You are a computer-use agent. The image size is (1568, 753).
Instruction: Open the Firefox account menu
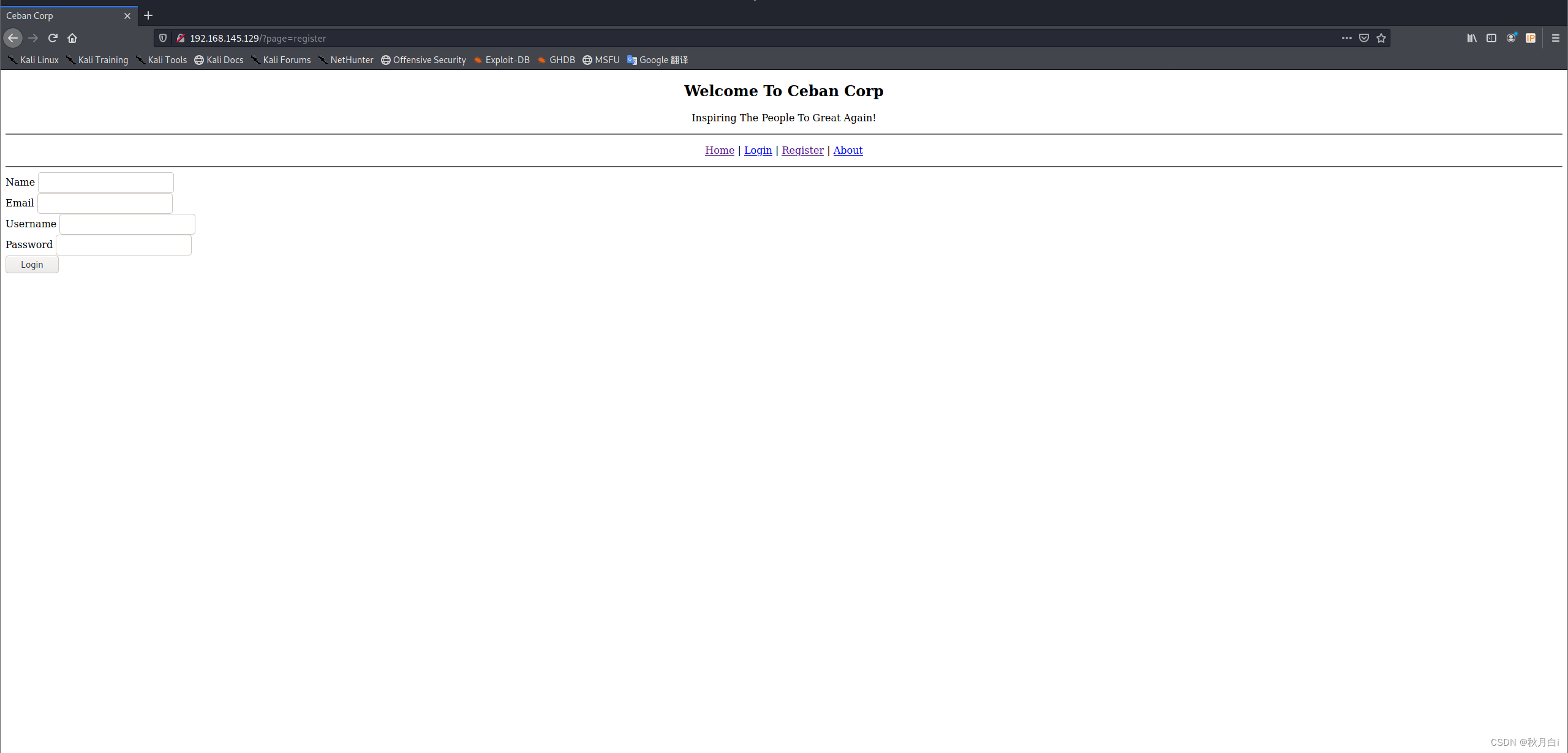click(1512, 38)
